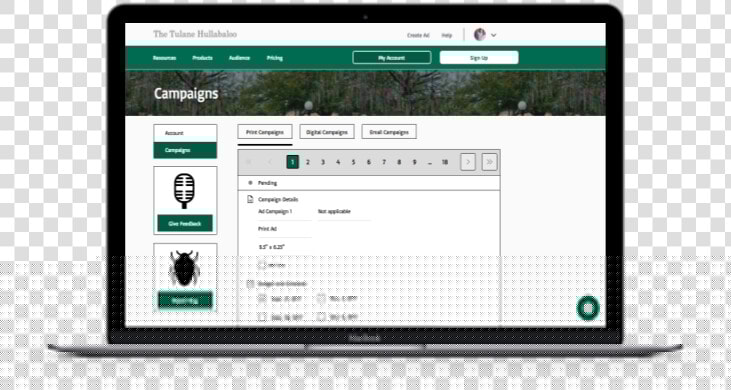Jump to last page double-arrow button
The height and width of the screenshot is (390, 731).
(490, 162)
